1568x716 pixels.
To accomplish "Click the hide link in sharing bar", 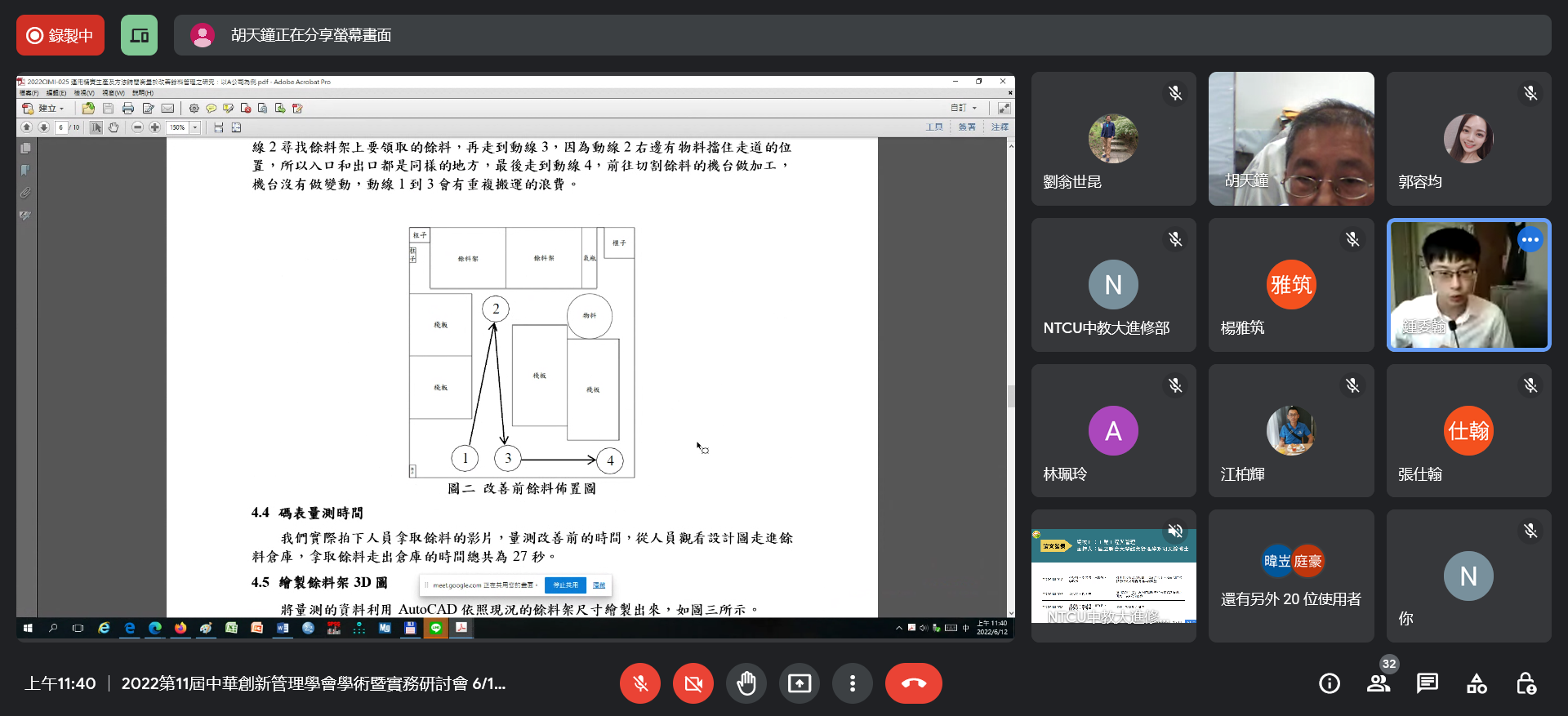I will point(599,585).
